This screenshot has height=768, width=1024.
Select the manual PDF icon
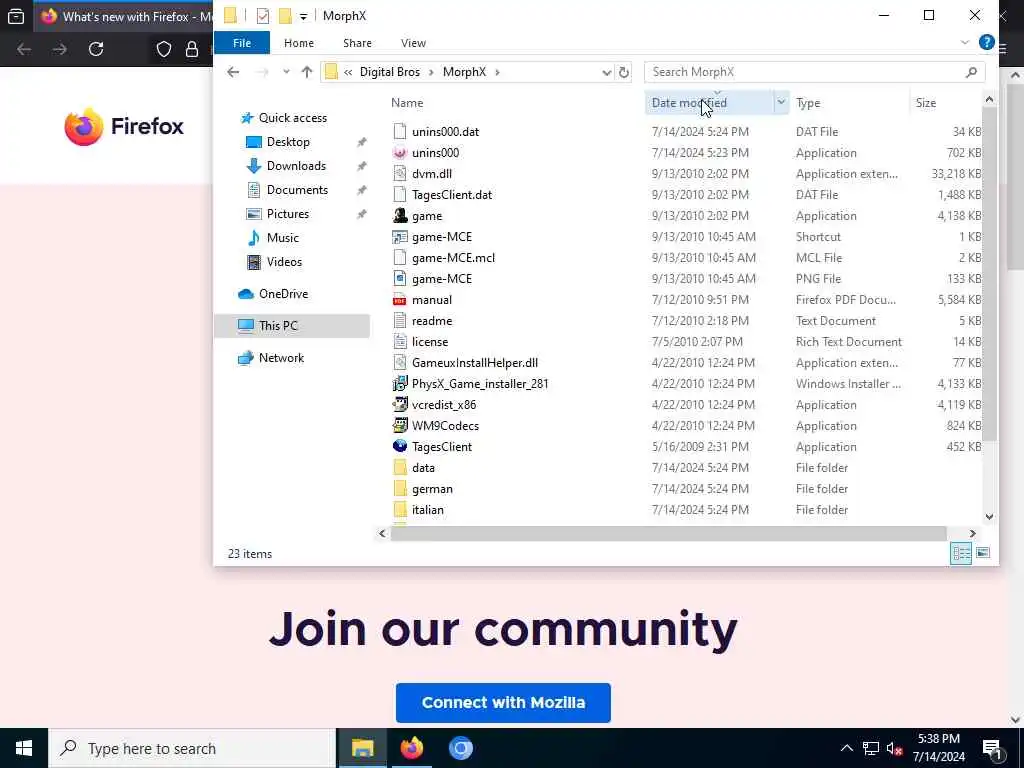pos(400,300)
